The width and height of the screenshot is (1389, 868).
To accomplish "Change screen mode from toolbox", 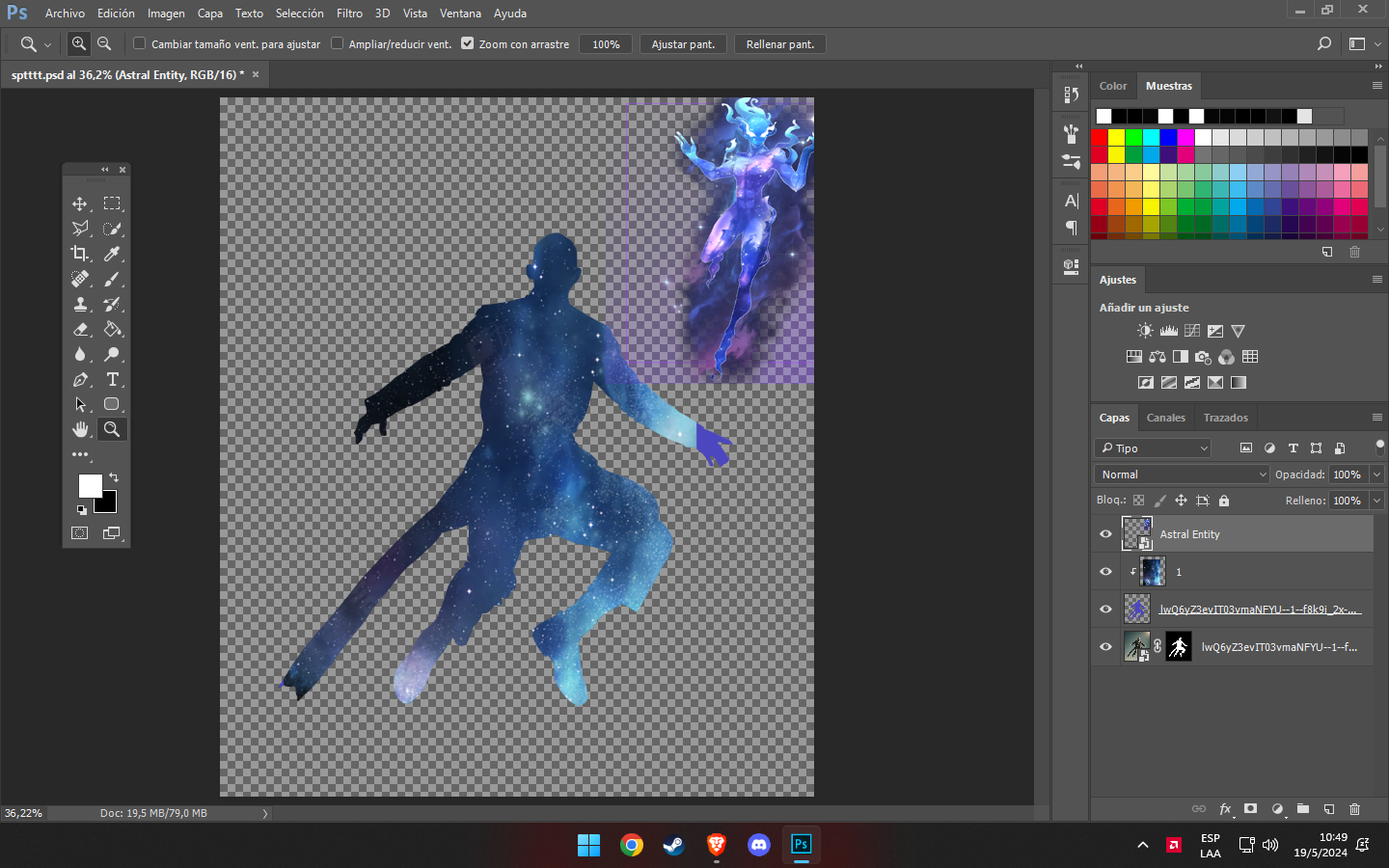I will point(112,533).
